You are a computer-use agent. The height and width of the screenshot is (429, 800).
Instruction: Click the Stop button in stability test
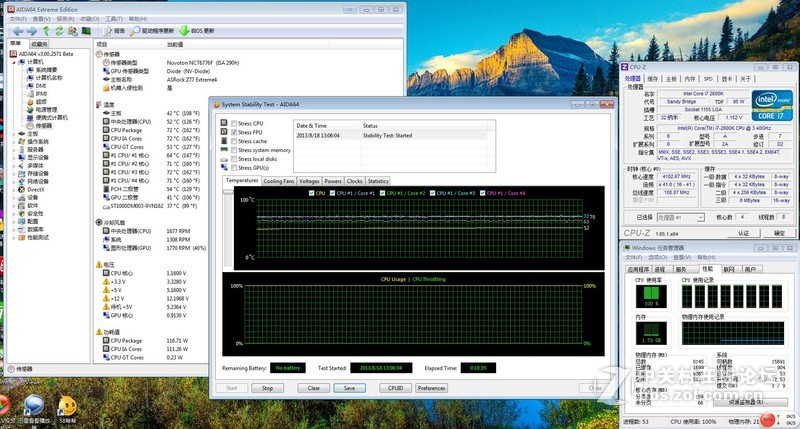267,388
